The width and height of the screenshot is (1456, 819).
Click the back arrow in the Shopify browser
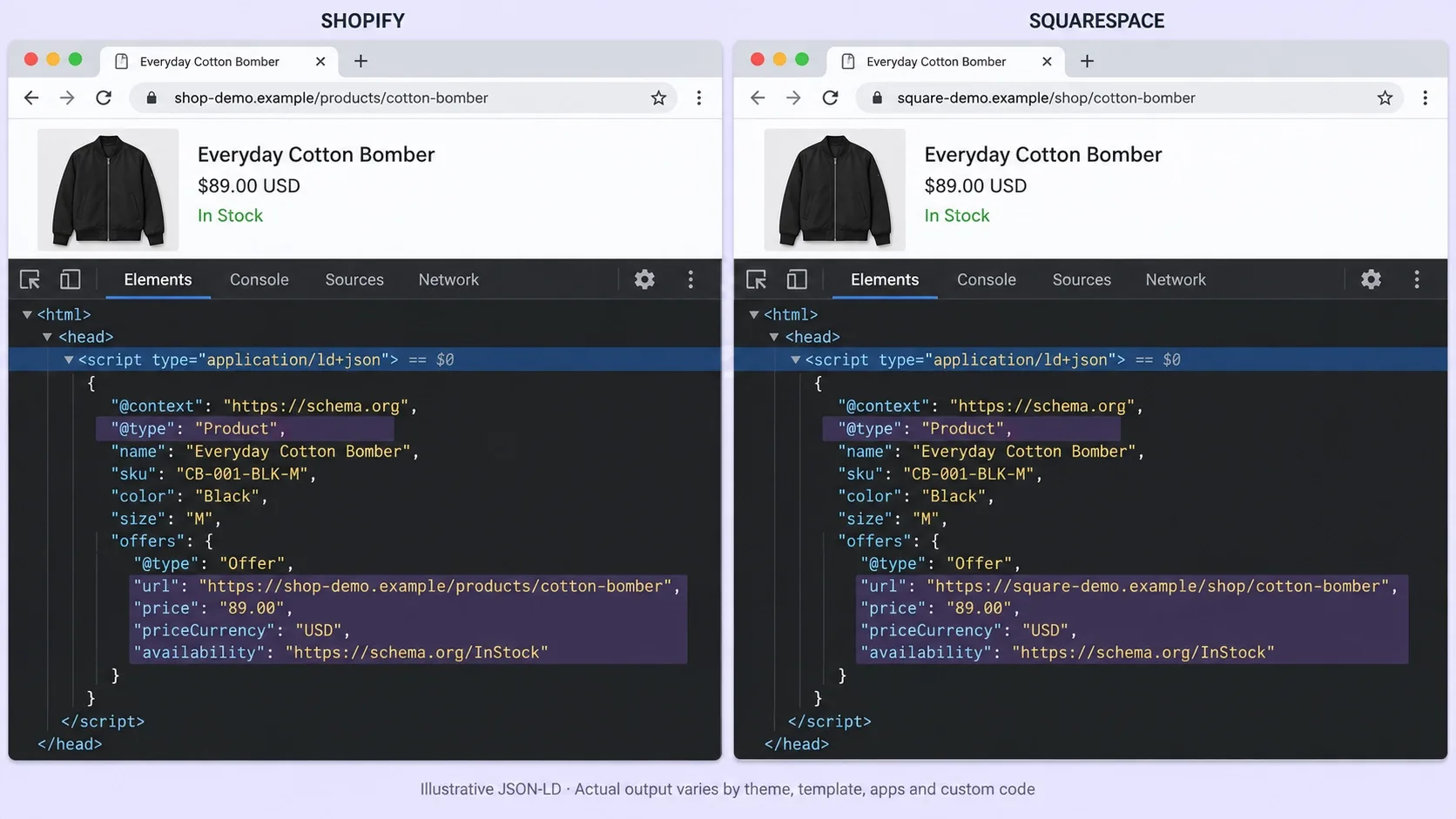(x=31, y=97)
